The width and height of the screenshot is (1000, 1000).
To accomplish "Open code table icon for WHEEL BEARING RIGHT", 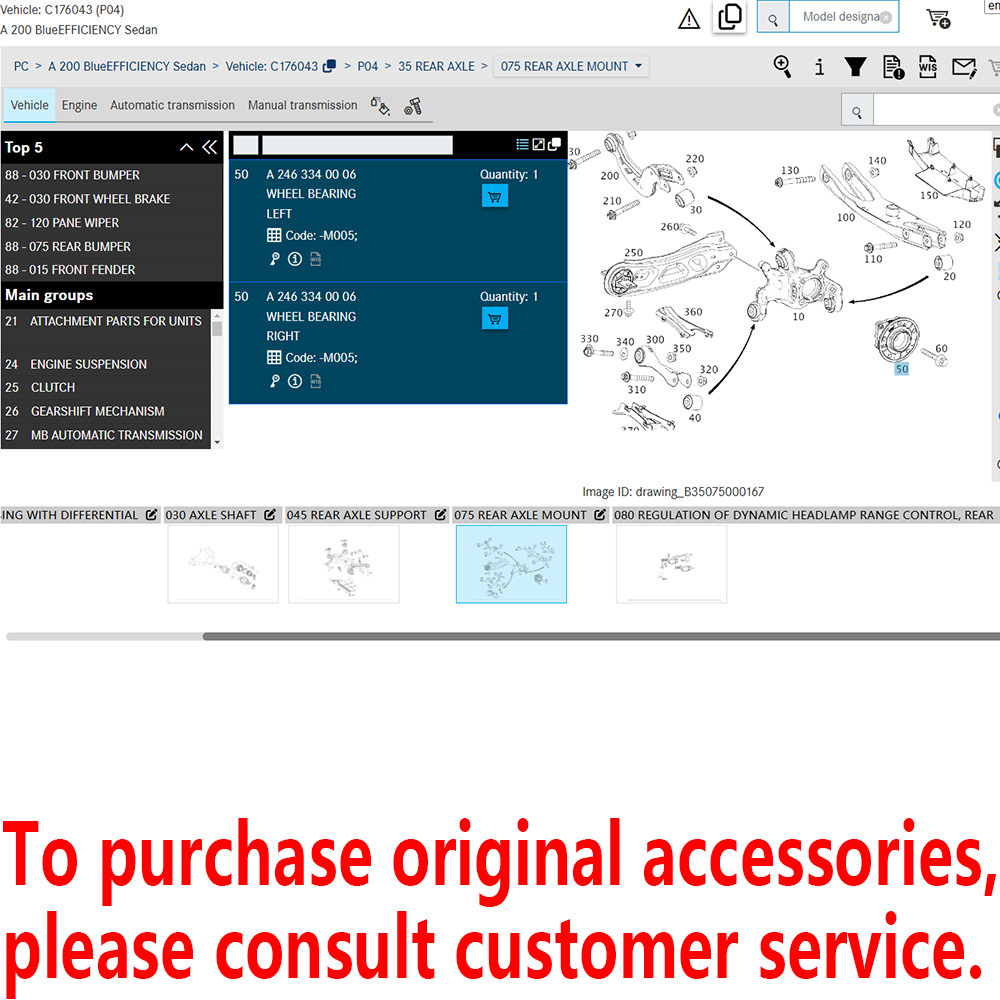I will 274,358.
